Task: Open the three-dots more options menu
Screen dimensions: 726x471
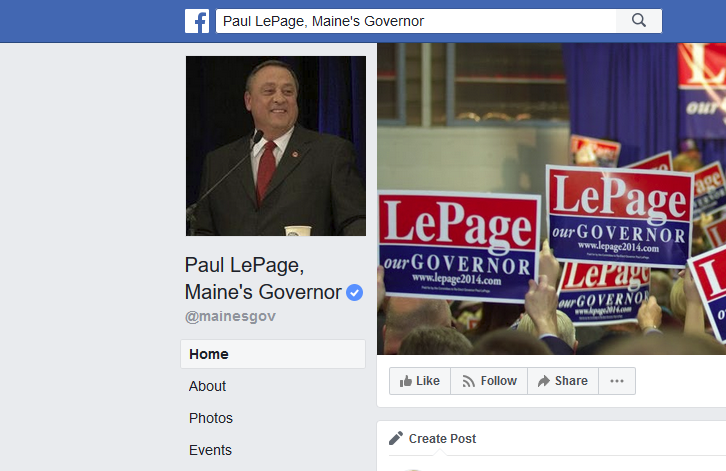Action: (617, 381)
